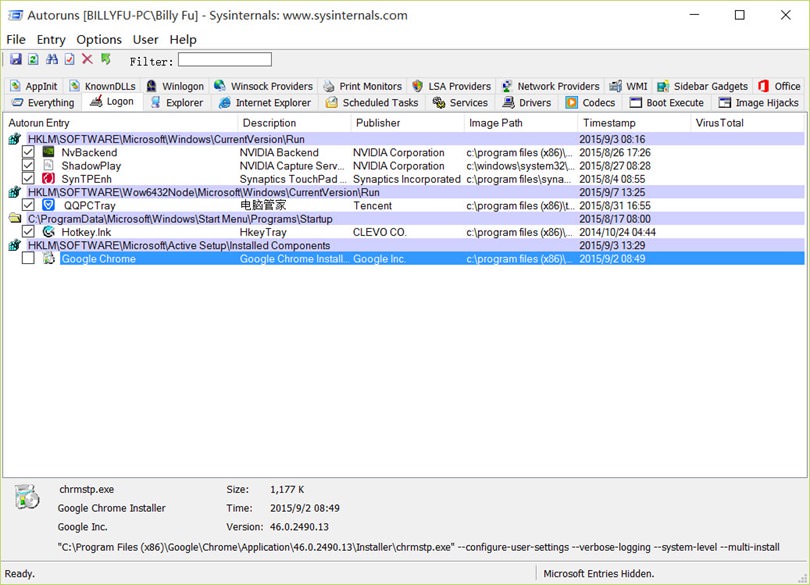Switch to the Office tab
The height and width of the screenshot is (585, 810).
[x=780, y=86]
